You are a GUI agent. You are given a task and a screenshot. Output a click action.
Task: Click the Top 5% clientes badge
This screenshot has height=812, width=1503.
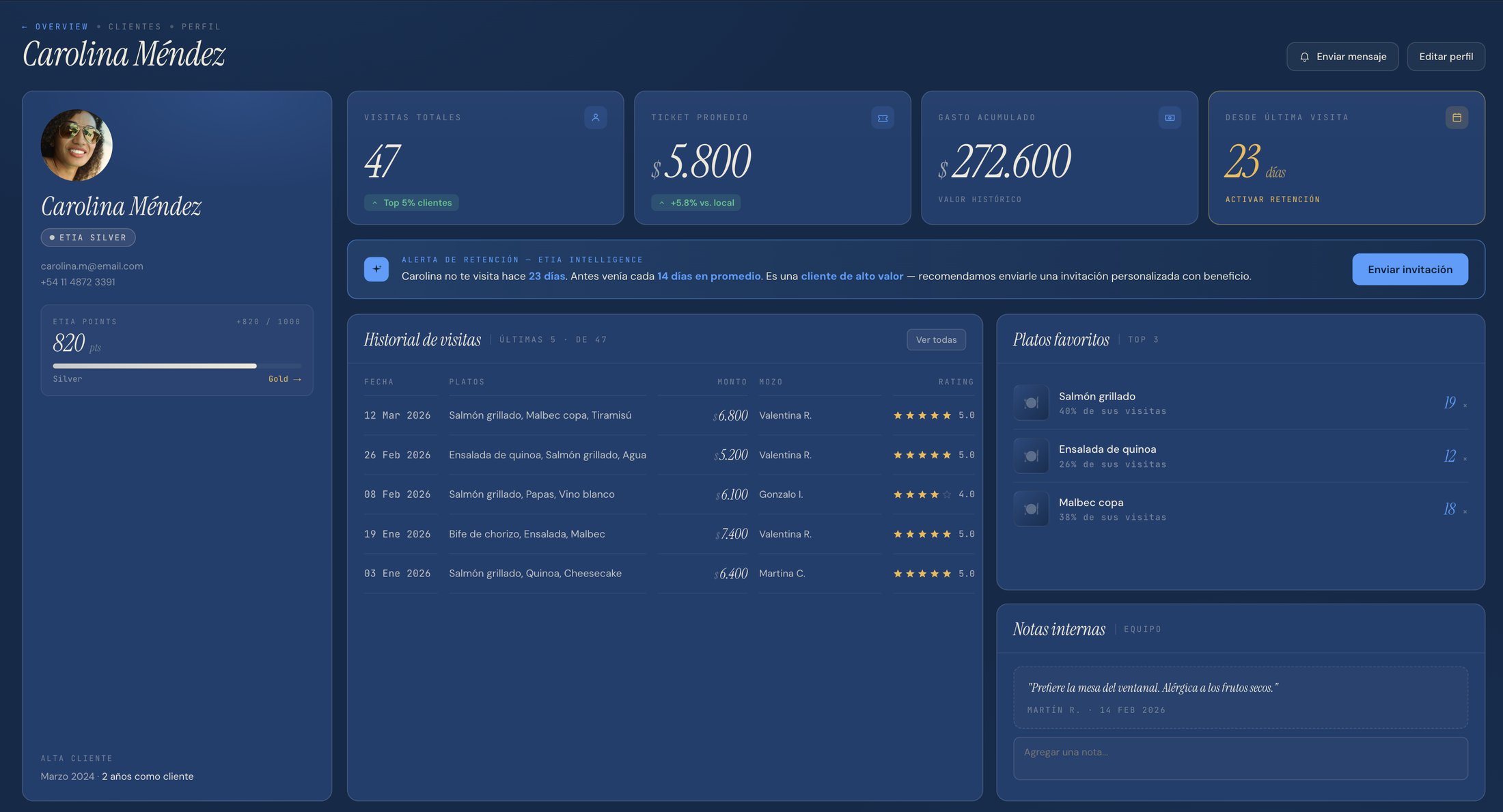click(411, 203)
